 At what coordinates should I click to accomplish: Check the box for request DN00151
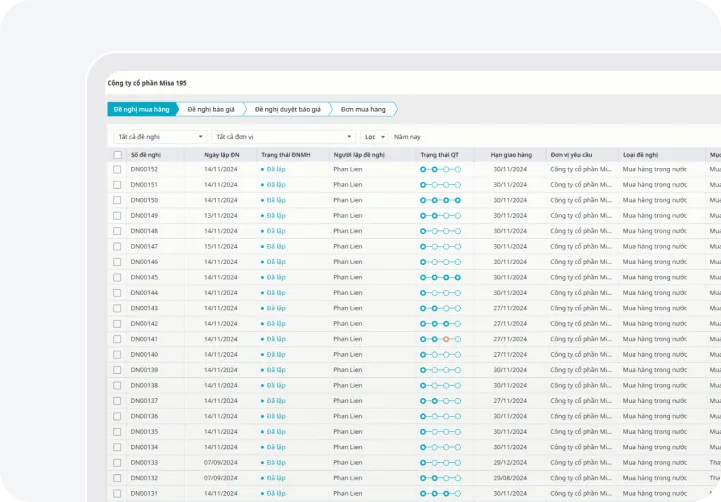(117, 185)
